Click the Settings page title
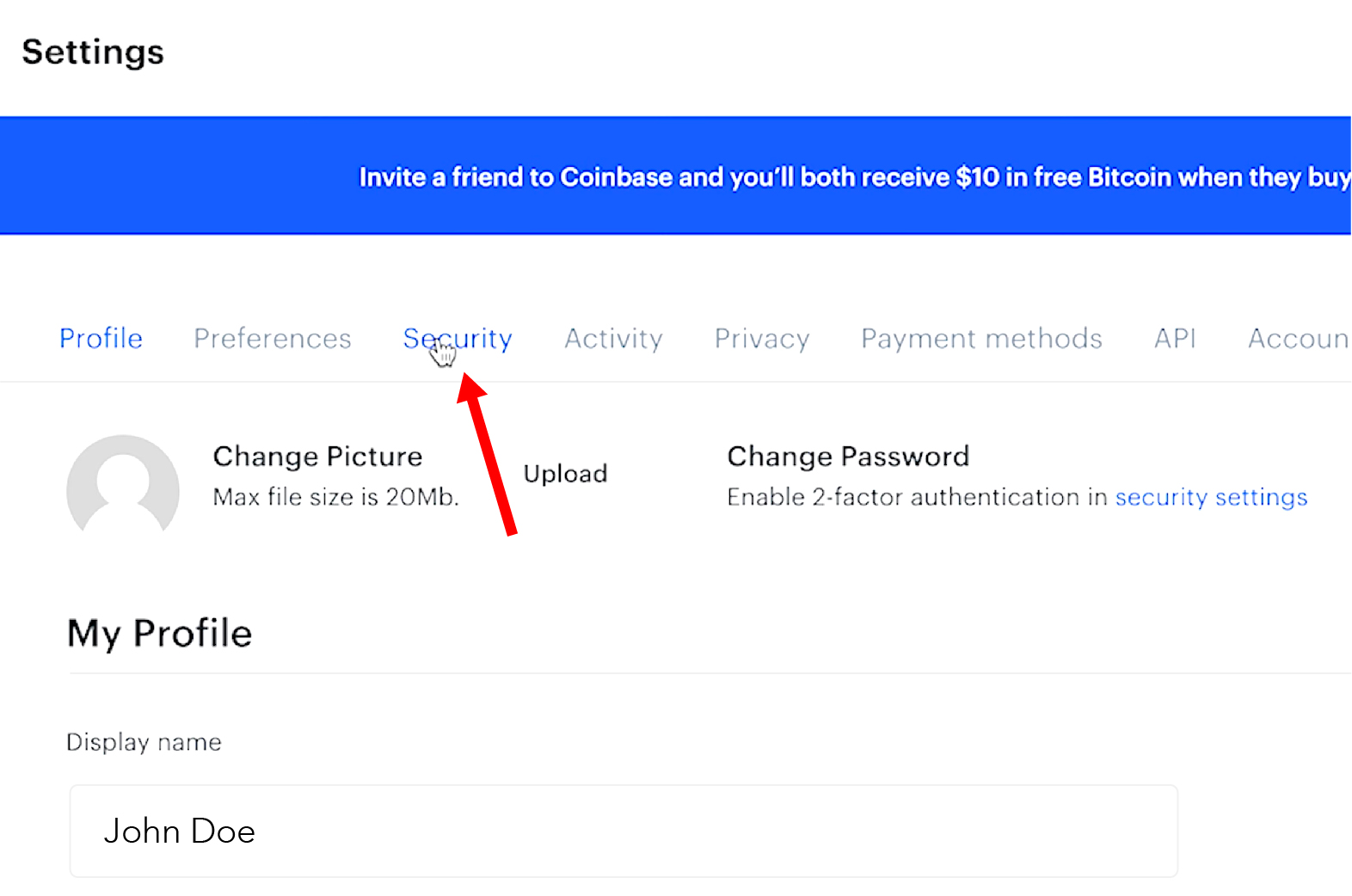 pyautogui.click(x=93, y=52)
